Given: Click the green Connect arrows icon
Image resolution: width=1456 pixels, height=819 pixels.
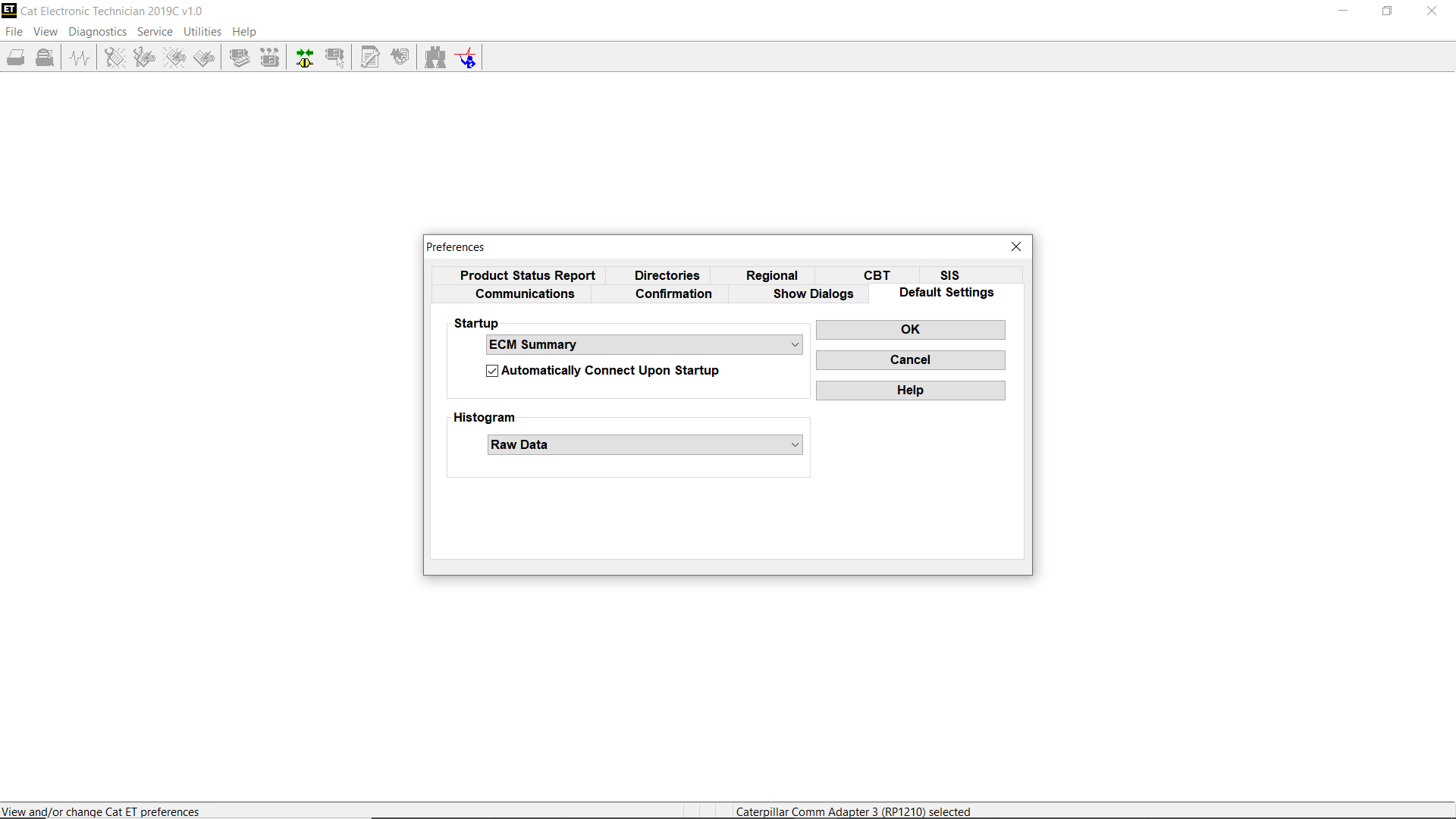Looking at the screenshot, I should click(304, 57).
